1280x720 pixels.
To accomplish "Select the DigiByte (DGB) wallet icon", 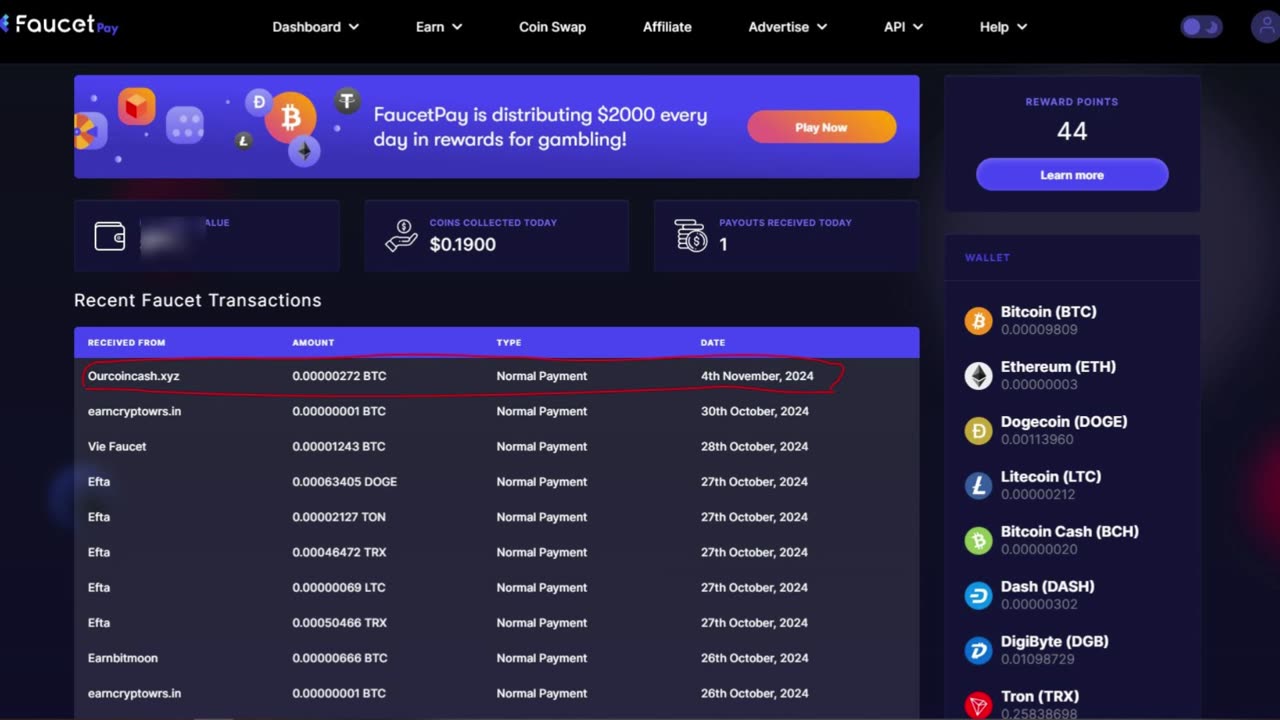I will tap(978, 651).
